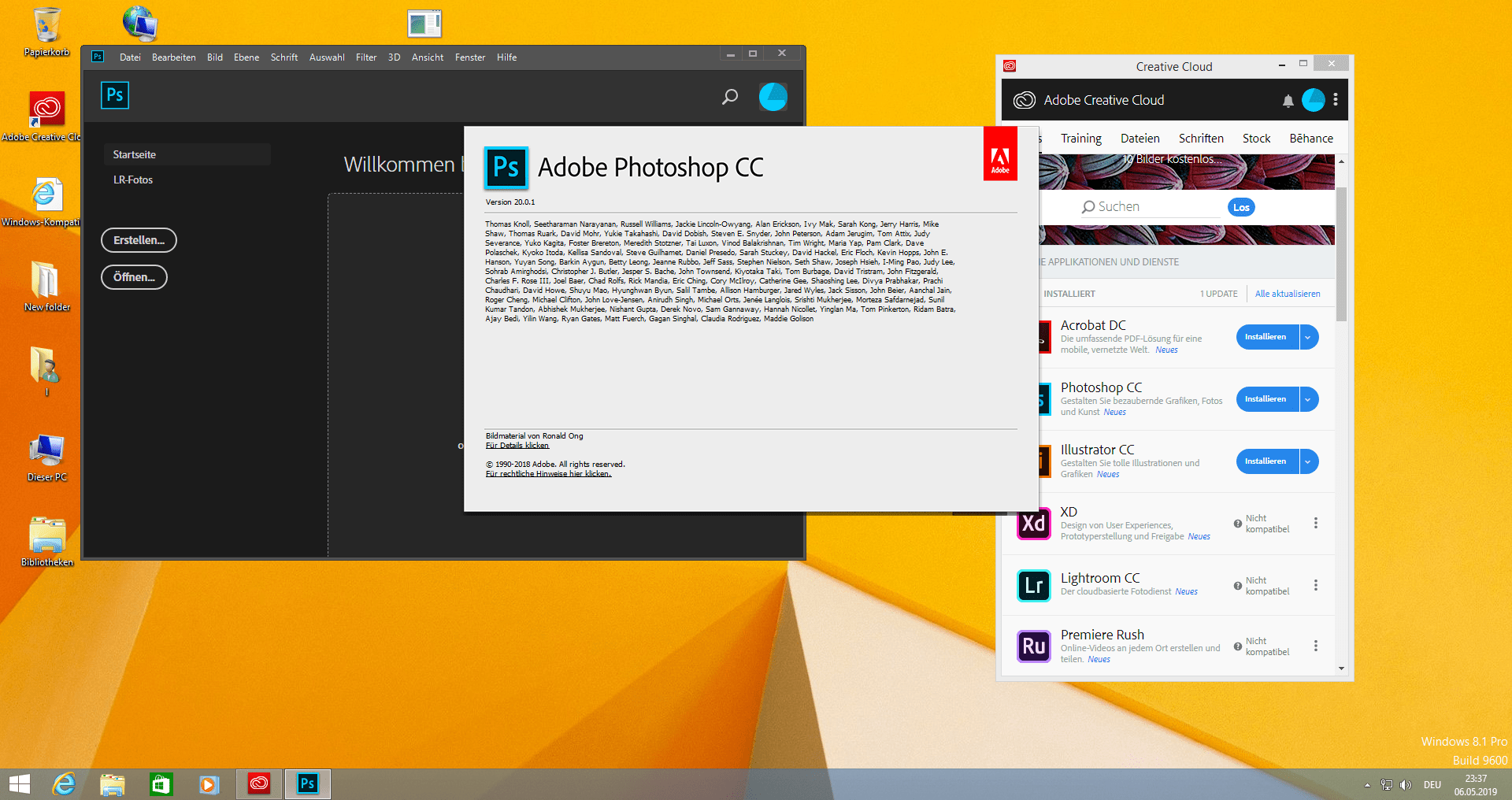1512x800 pixels.
Task: Open Windows Store from the taskbar
Action: (161, 784)
